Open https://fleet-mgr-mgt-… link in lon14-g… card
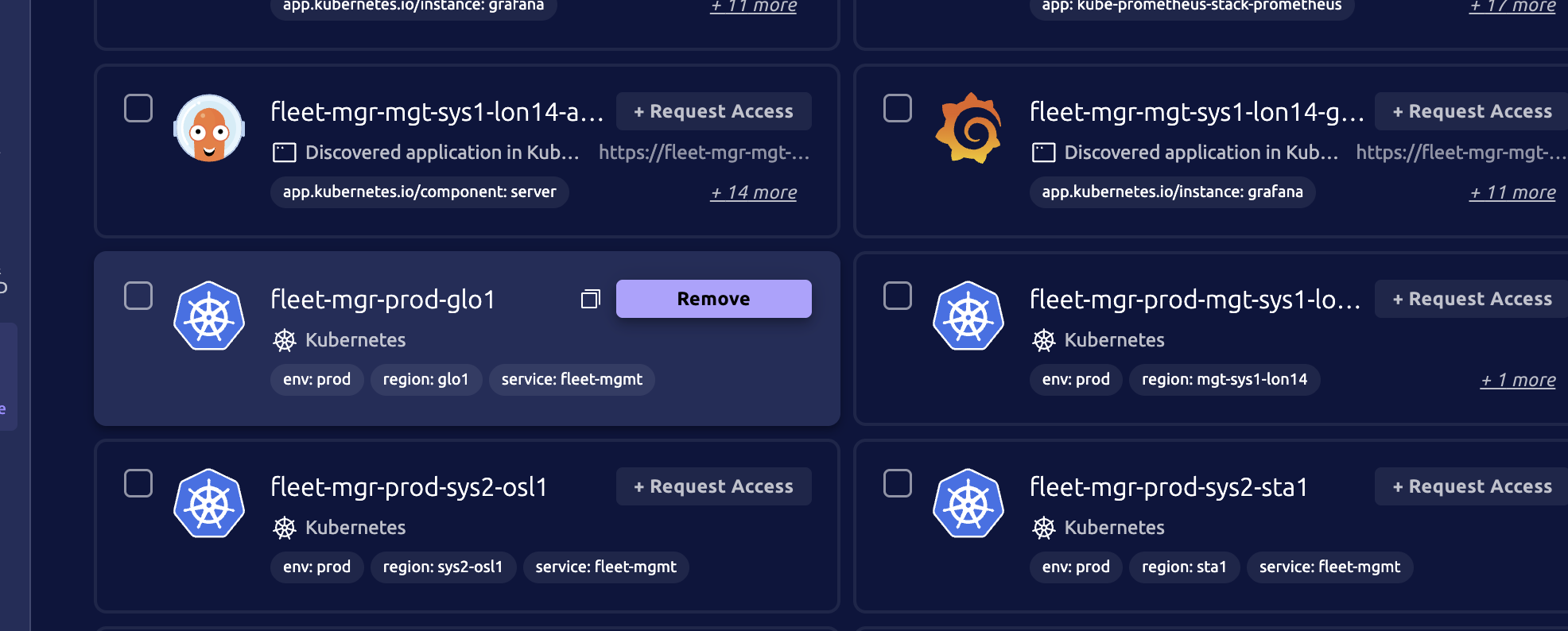1568x631 pixels. (1461, 153)
